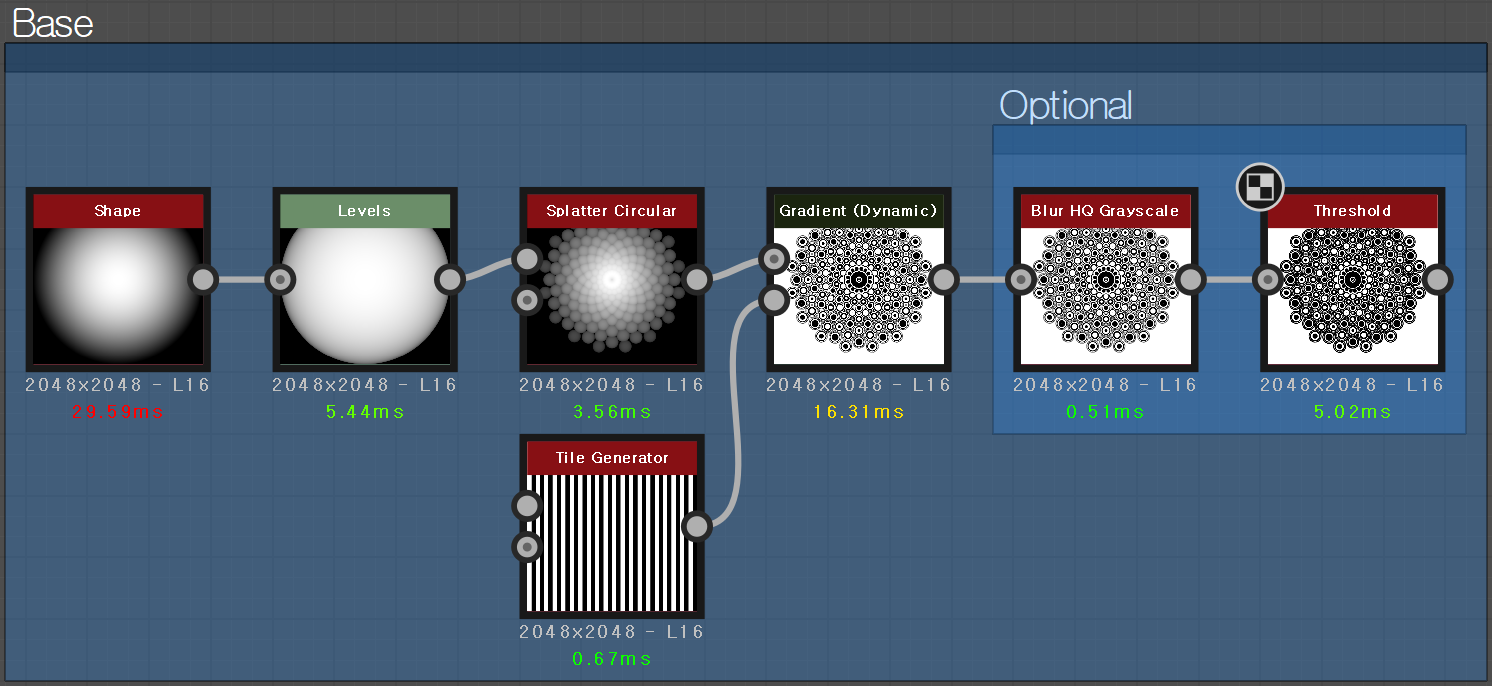Click the 5.02ms timing under Threshold
Screen dimensions: 1492x686
tap(1352, 411)
